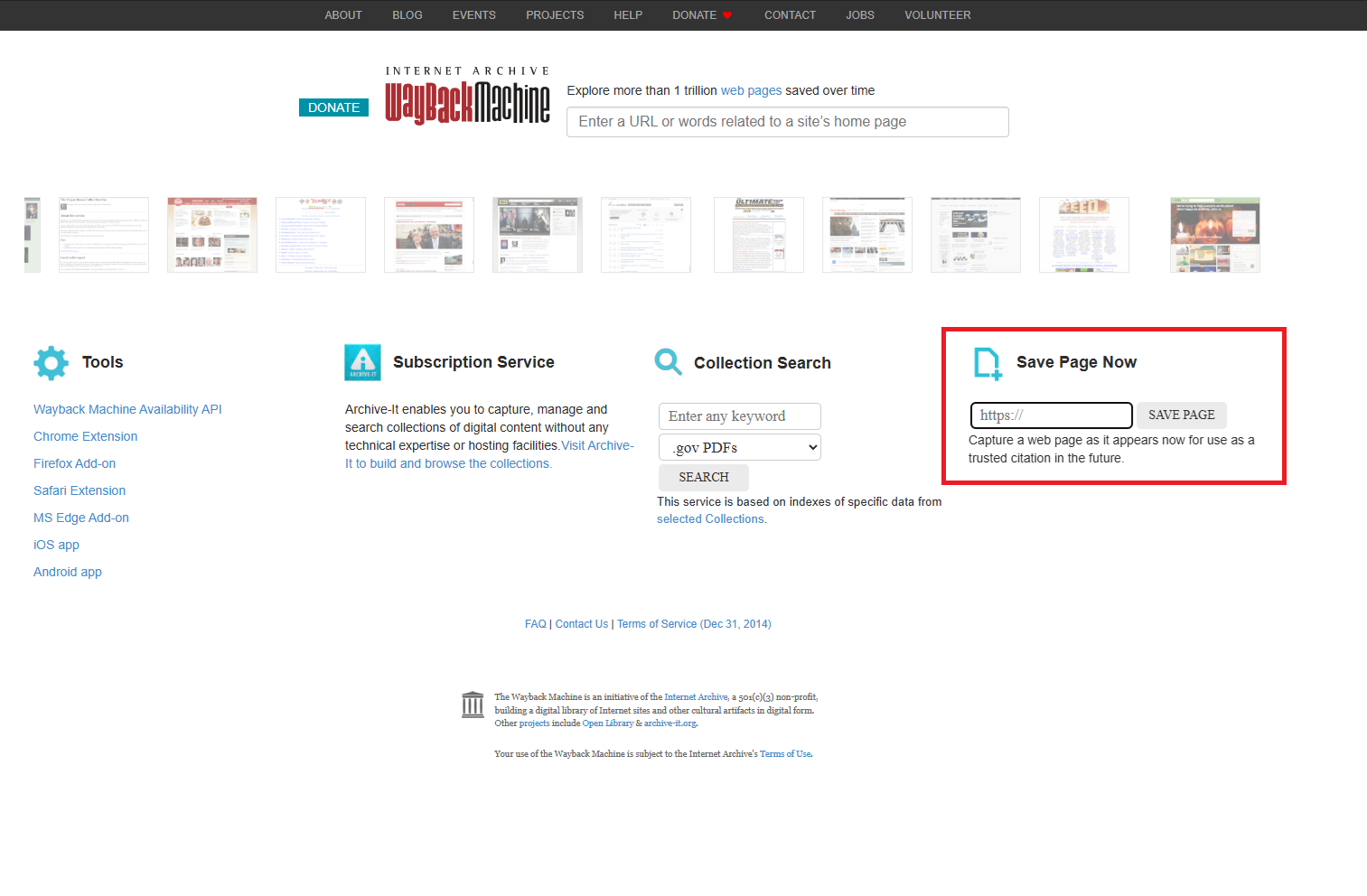Open the MS Edge Add-on link
This screenshot has height=896, width=1367.
pos(81,518)
